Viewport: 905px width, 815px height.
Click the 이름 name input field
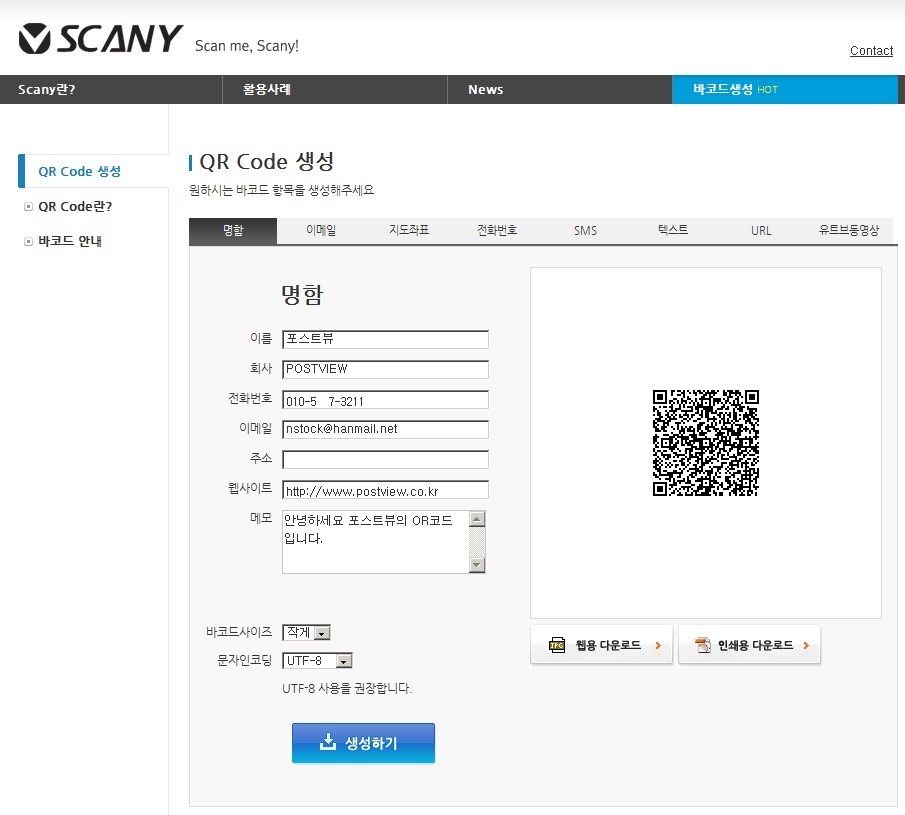[386, 339]
